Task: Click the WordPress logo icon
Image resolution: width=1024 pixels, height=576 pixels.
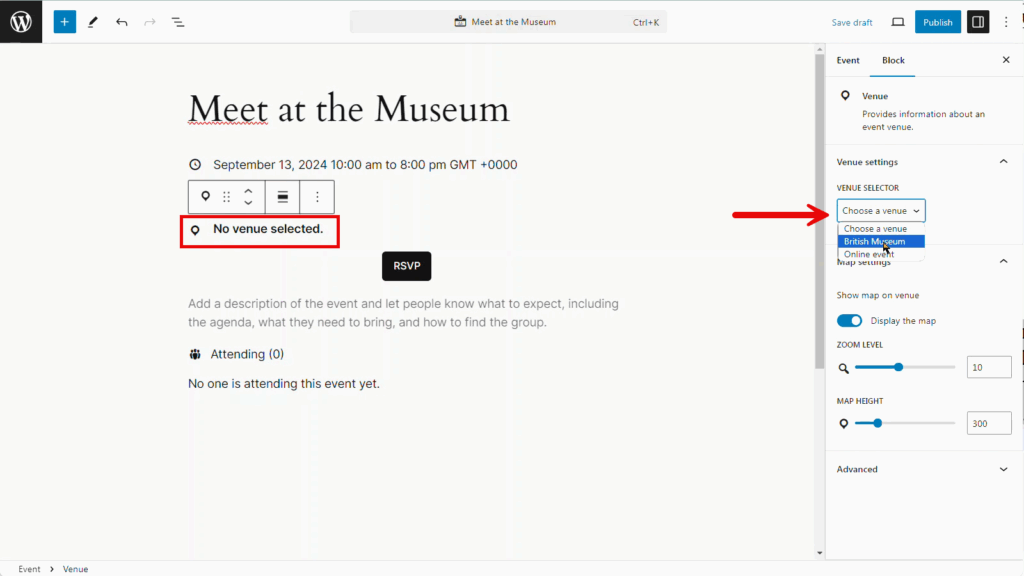Action: (21, 21)
